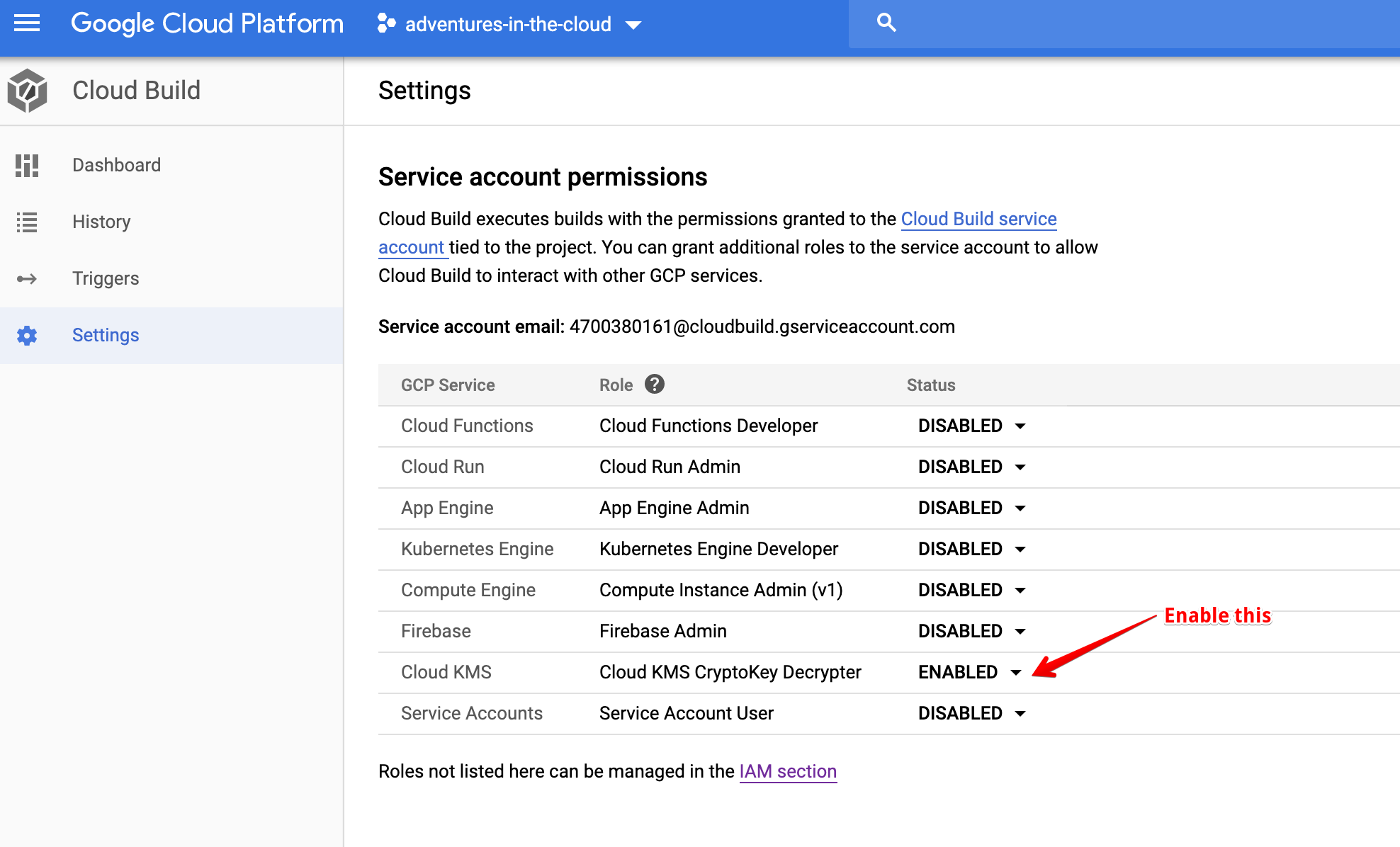The height and width of the screenshot is (847, 1400).
Task: Go to Triggers in sidebar
Action: coord(106,278)
